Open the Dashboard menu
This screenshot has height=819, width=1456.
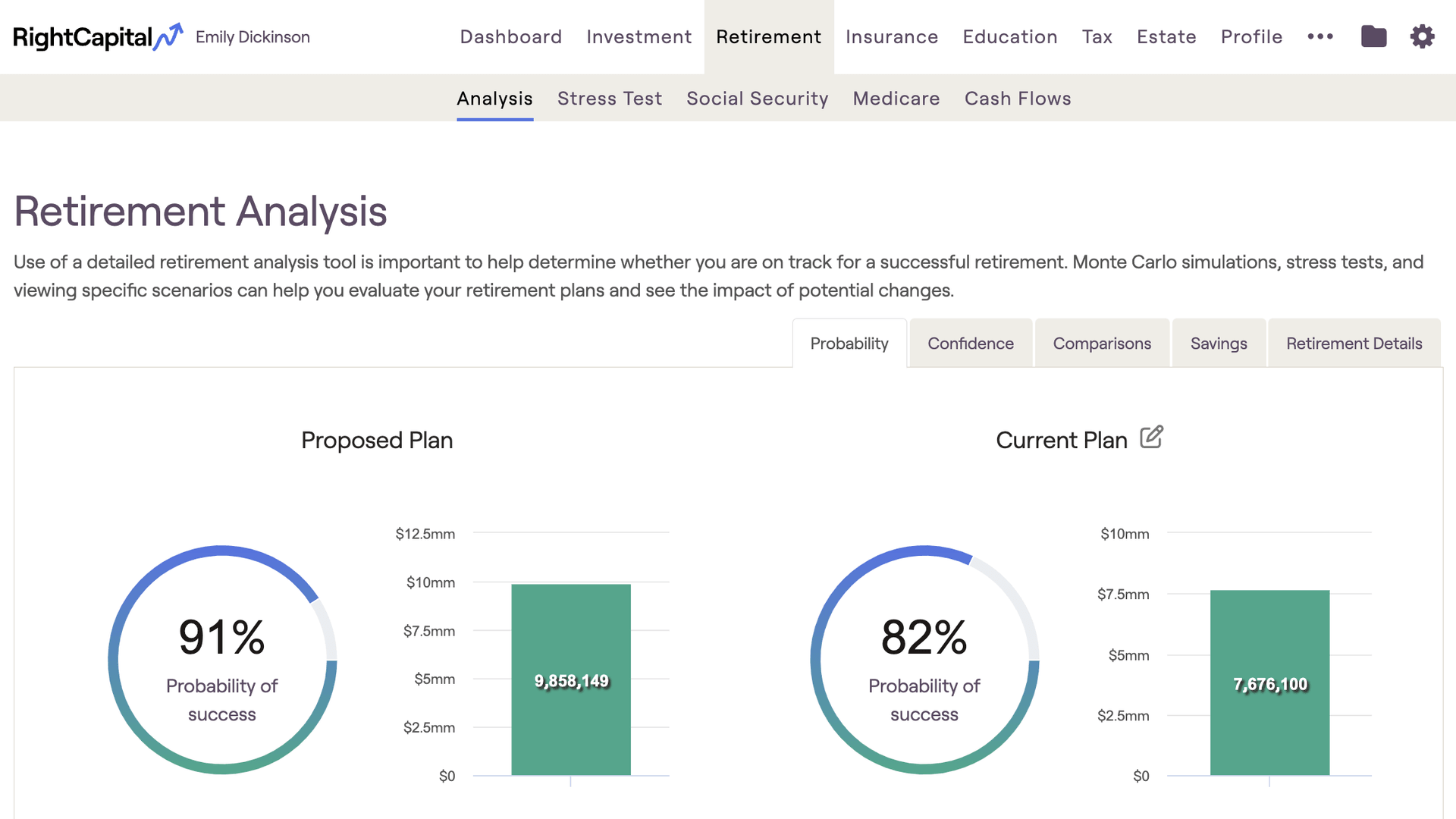coord(510,36)
